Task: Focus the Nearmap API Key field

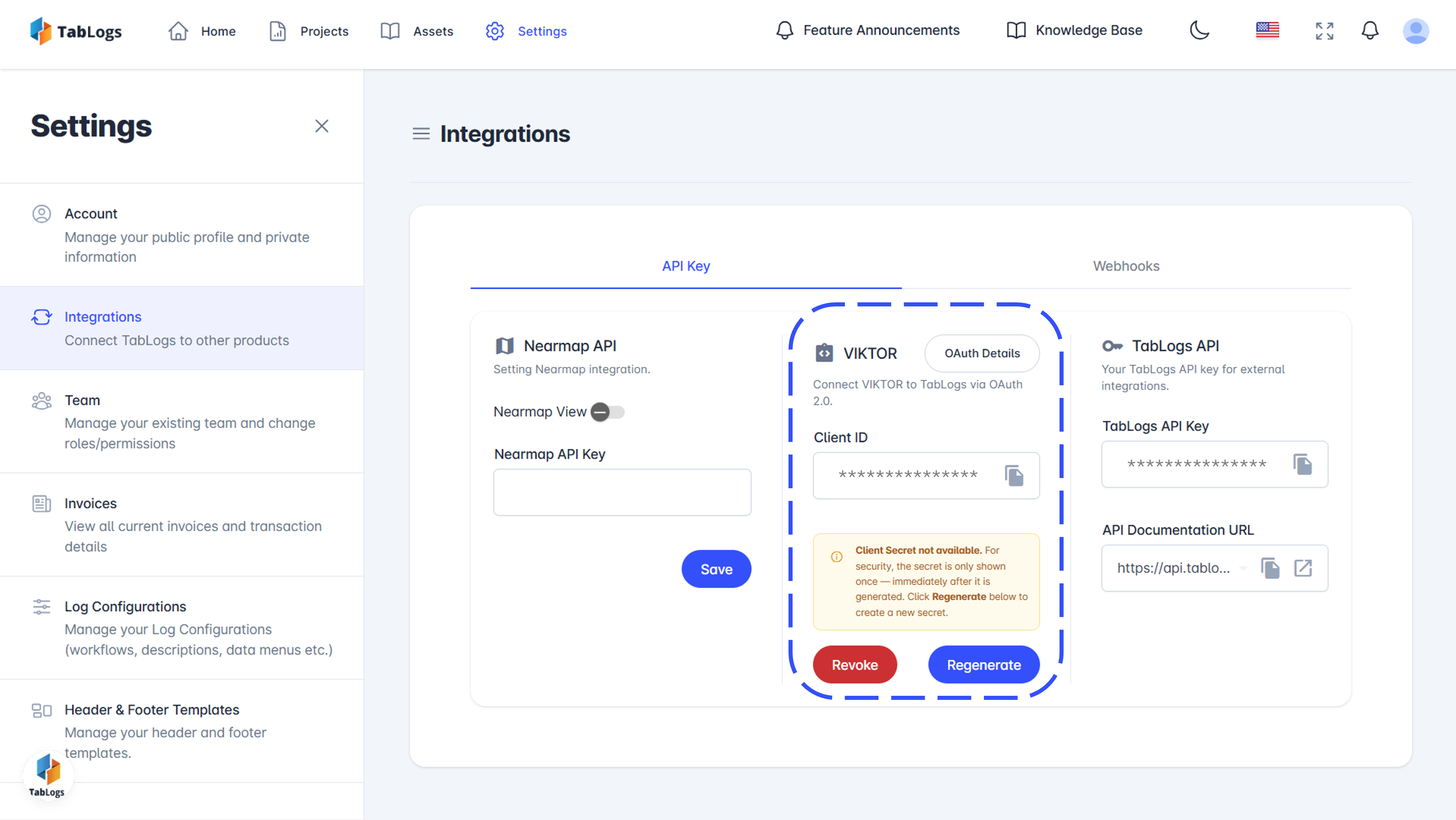Action: coord(622,492)
